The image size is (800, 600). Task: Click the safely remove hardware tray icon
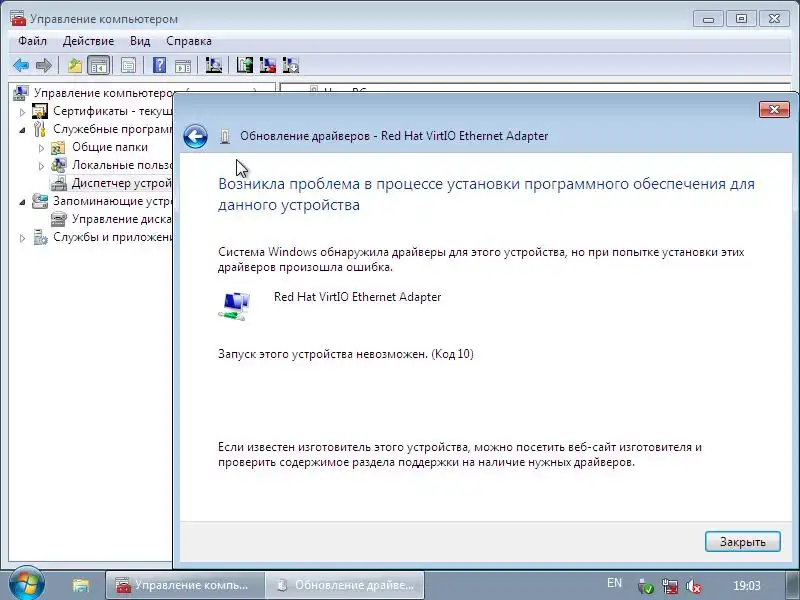point(645,586)
